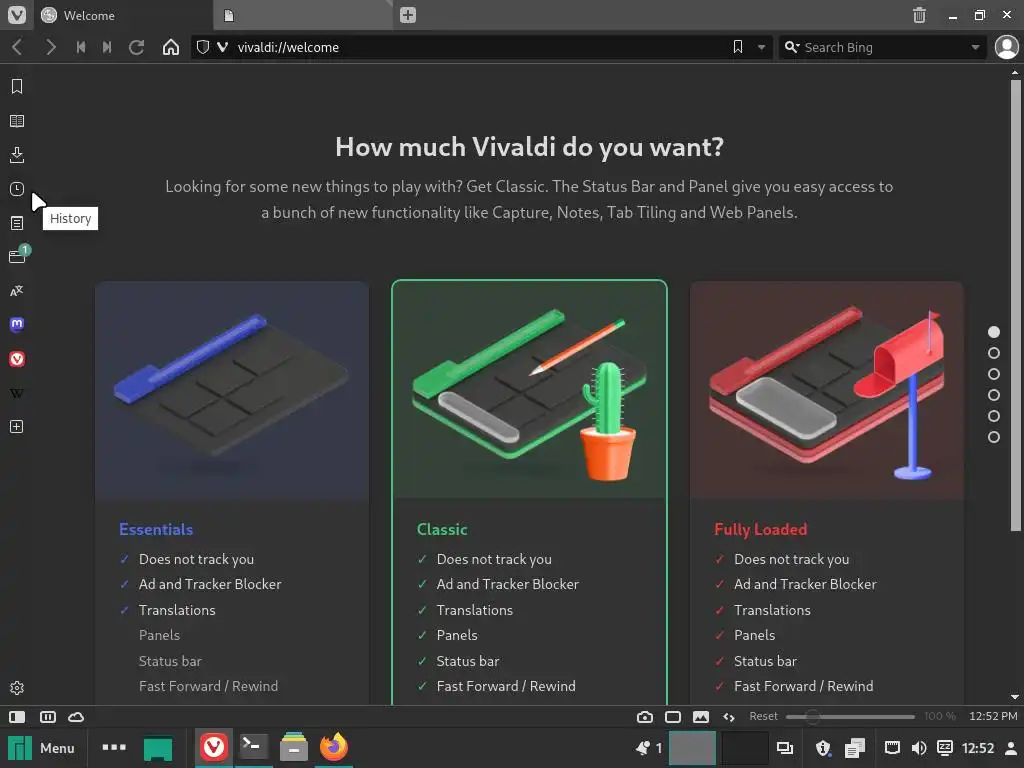
Task: Reload the current page
Action: 136,47
